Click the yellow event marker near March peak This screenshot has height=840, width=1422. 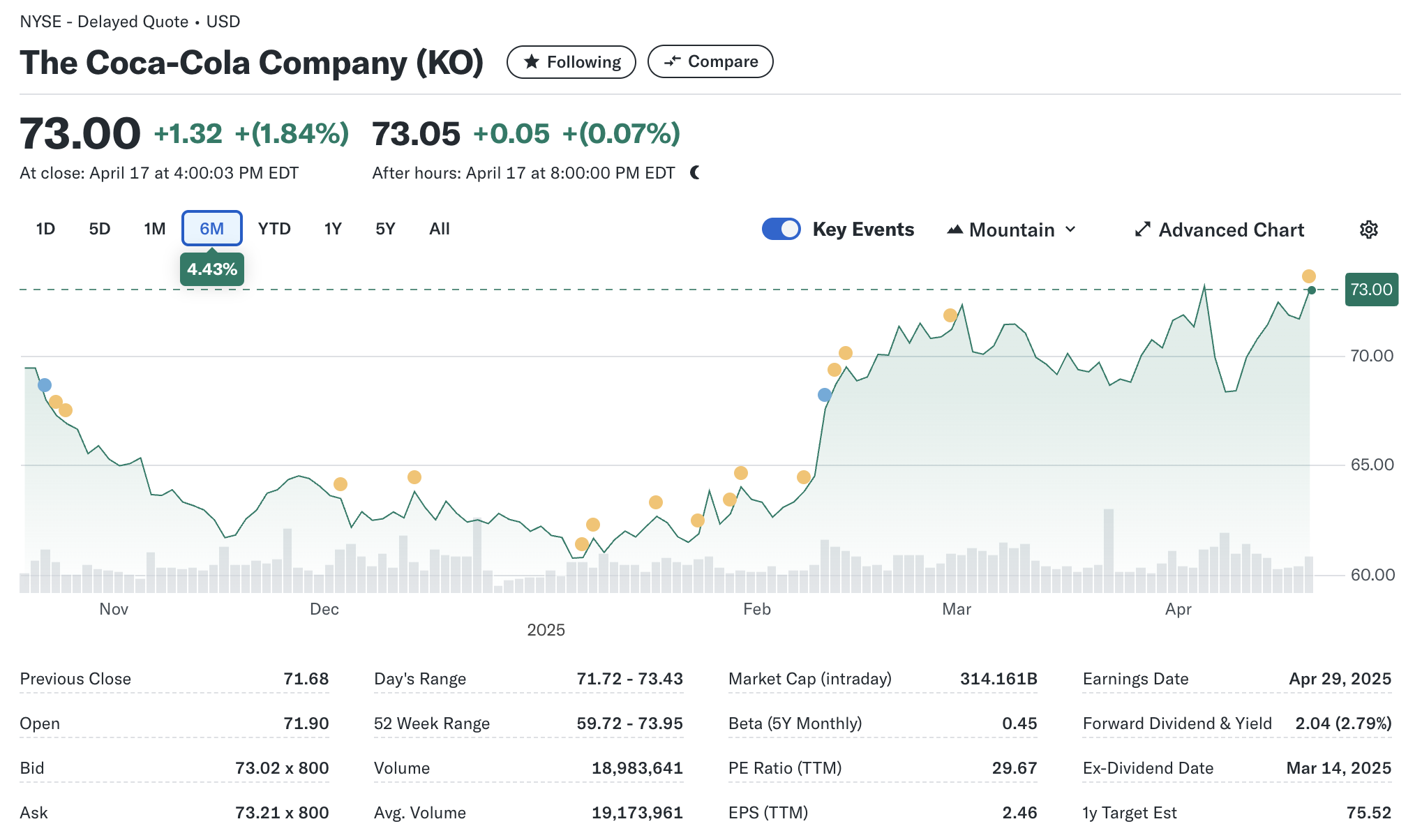pos(950,315)
